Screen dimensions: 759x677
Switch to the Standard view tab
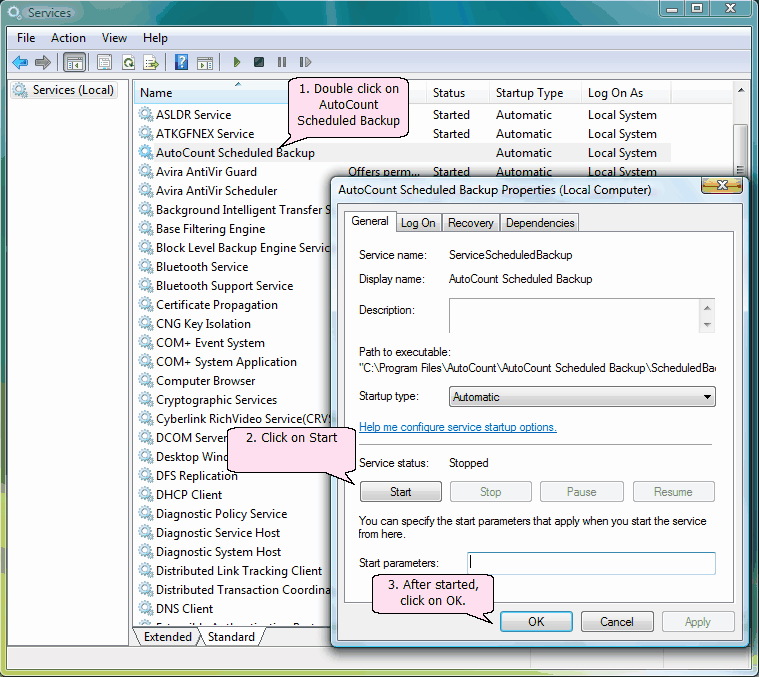231,637
